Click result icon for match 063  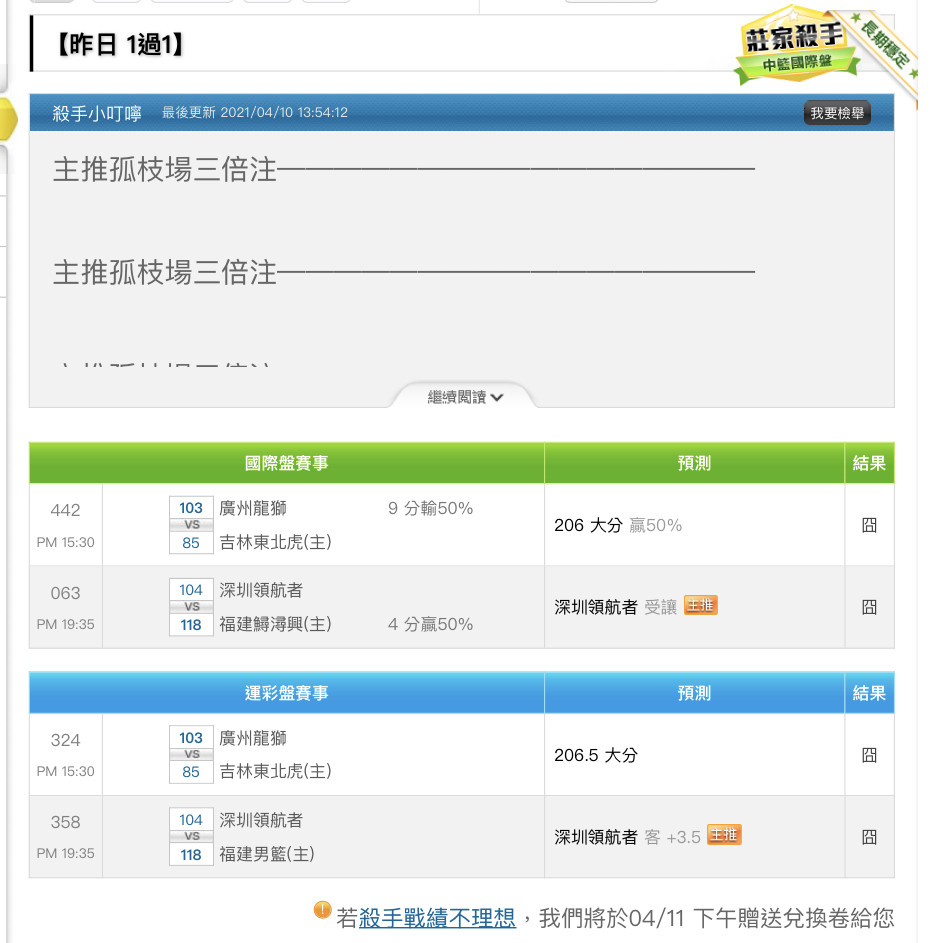869,607
